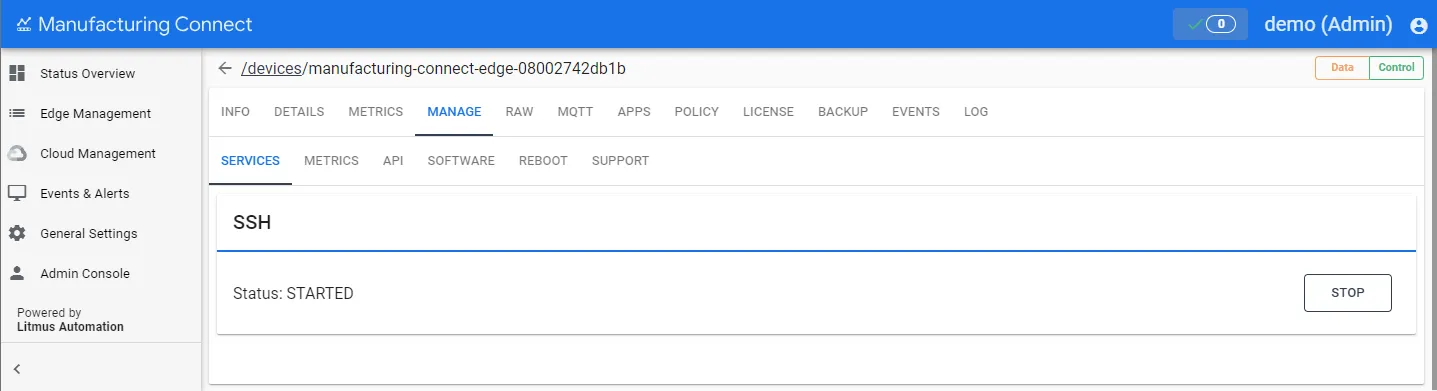
Task: Click the demo (Admin) username
Action: click(x=1328, y=24)
